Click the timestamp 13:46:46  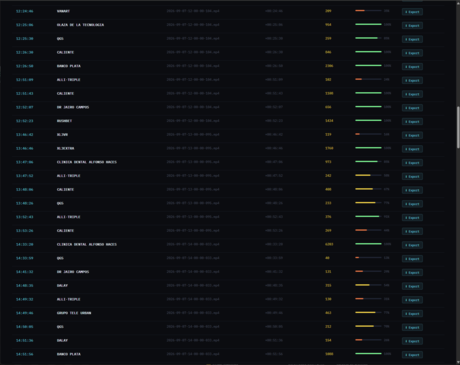[25, 148]
